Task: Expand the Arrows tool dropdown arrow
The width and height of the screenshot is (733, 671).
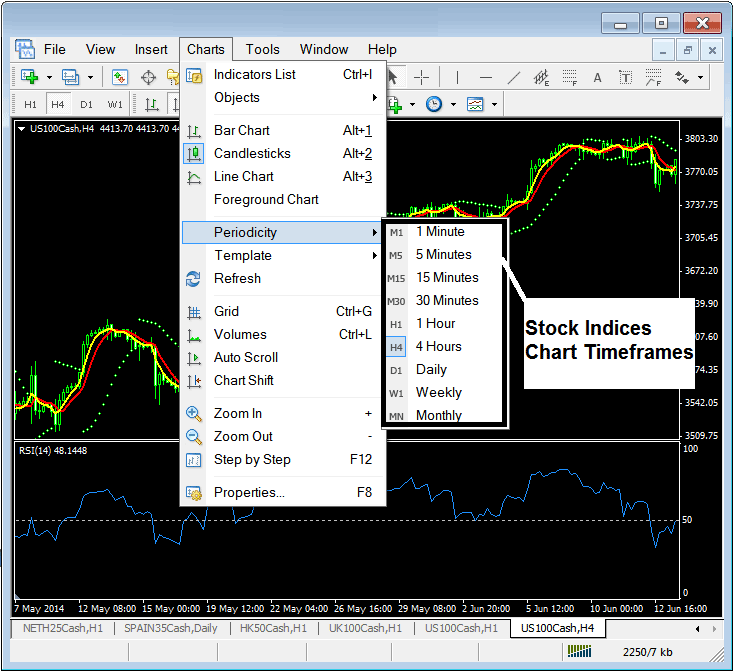Action: pyautogui.click(x=700, y=78)
